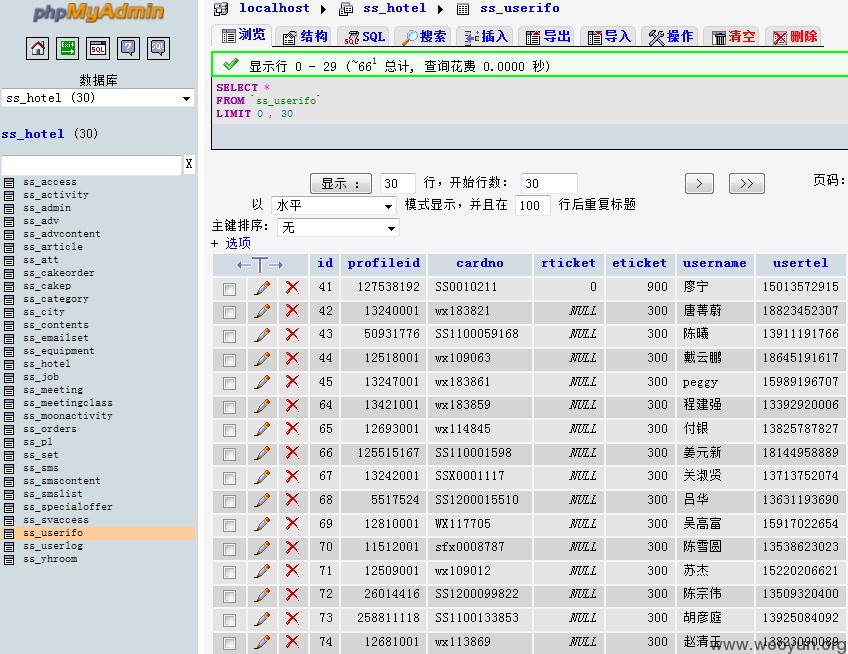Viewport: 848px width, 654px height.
Task: Click the Drop table tab
Action: (794, 37)
